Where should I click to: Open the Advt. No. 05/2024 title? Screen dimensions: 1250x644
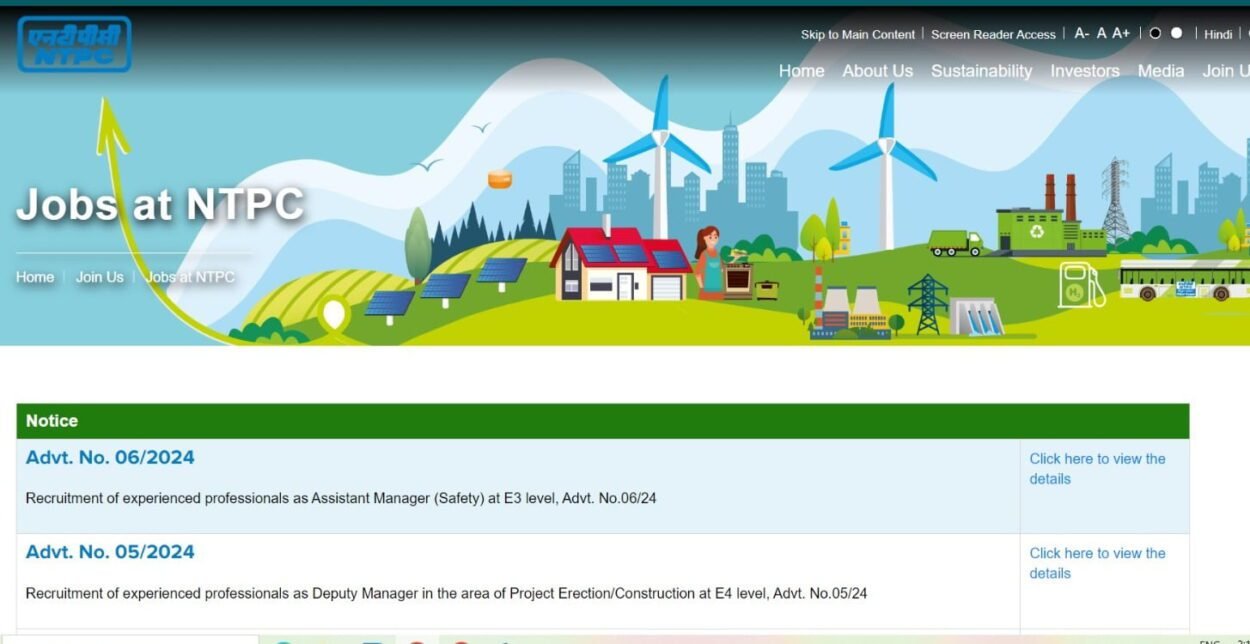click(x=110, y=552)
